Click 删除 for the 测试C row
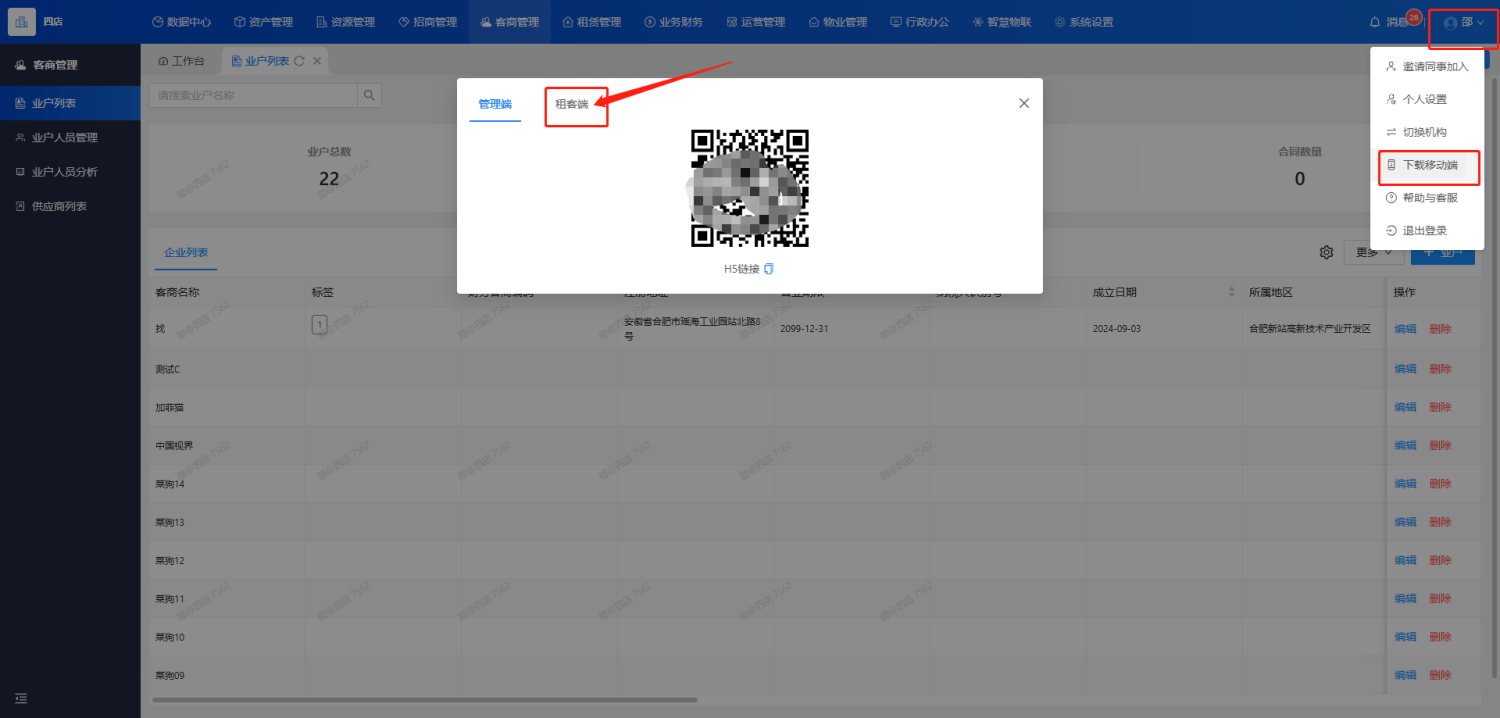 1440,369
